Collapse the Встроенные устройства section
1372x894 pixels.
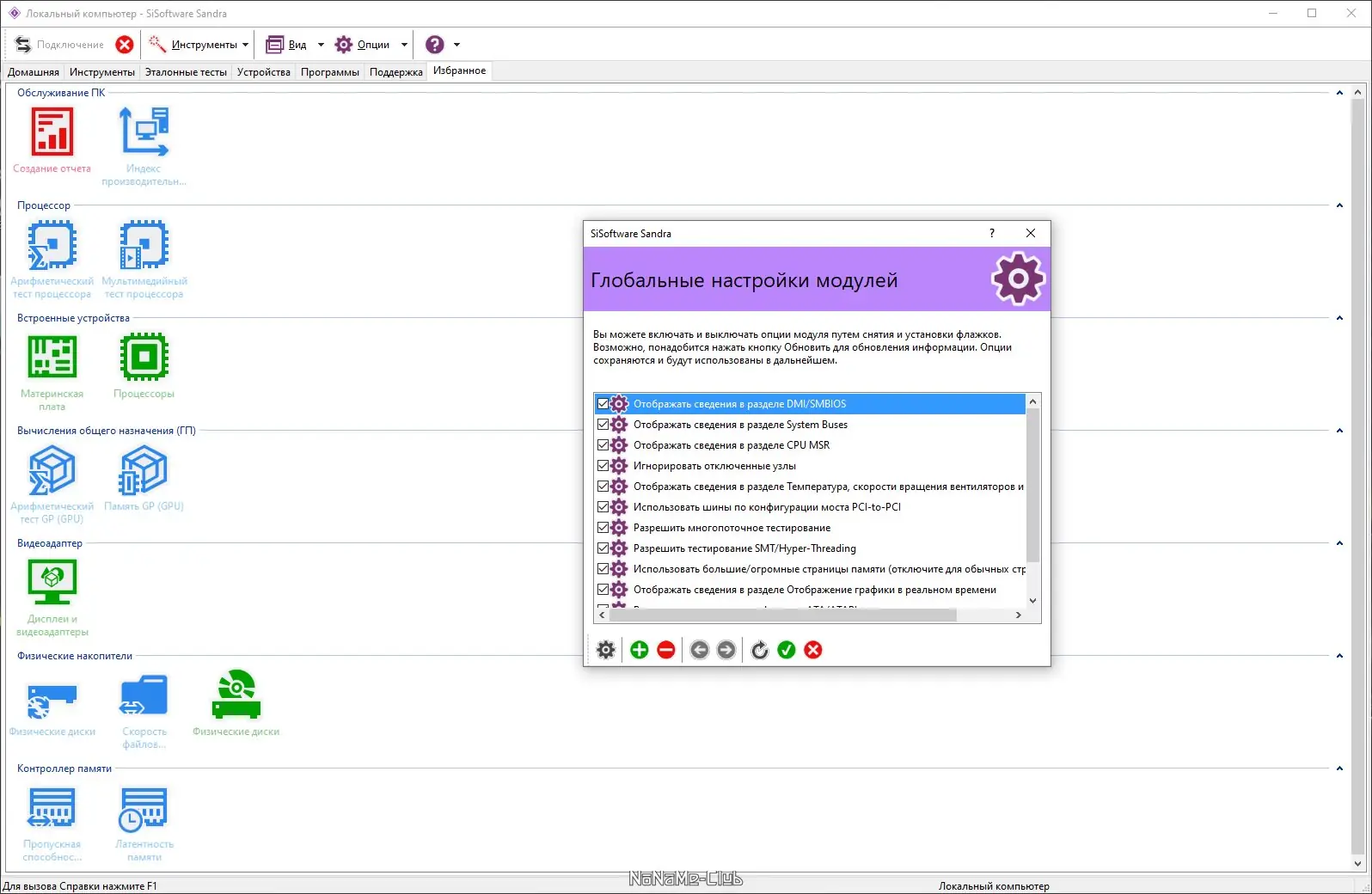click(1339, 318)
